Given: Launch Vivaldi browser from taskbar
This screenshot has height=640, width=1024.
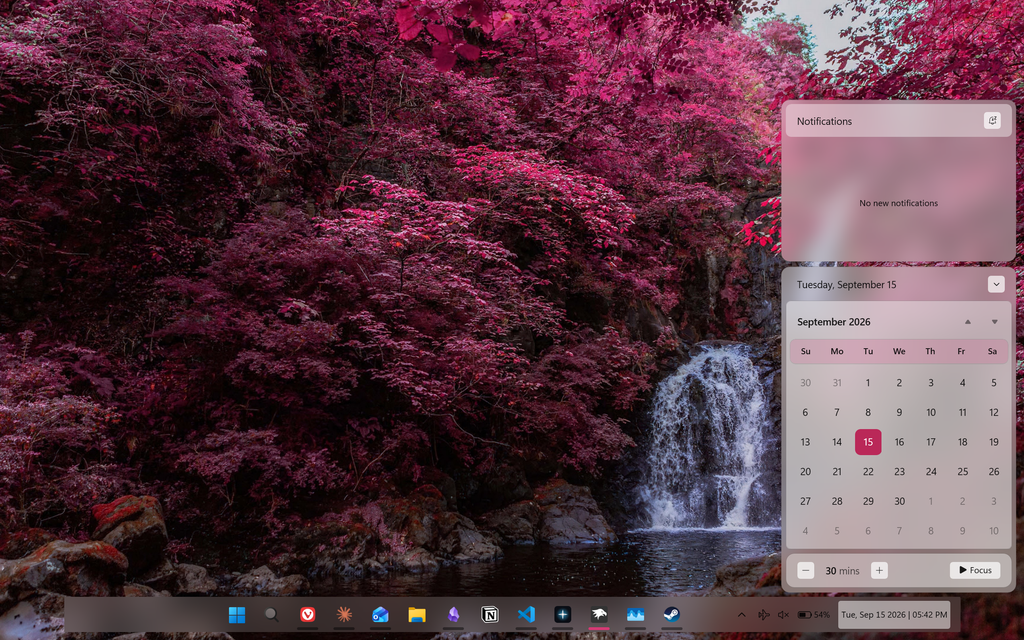Looking at the screenshot, I should [308, 615].
